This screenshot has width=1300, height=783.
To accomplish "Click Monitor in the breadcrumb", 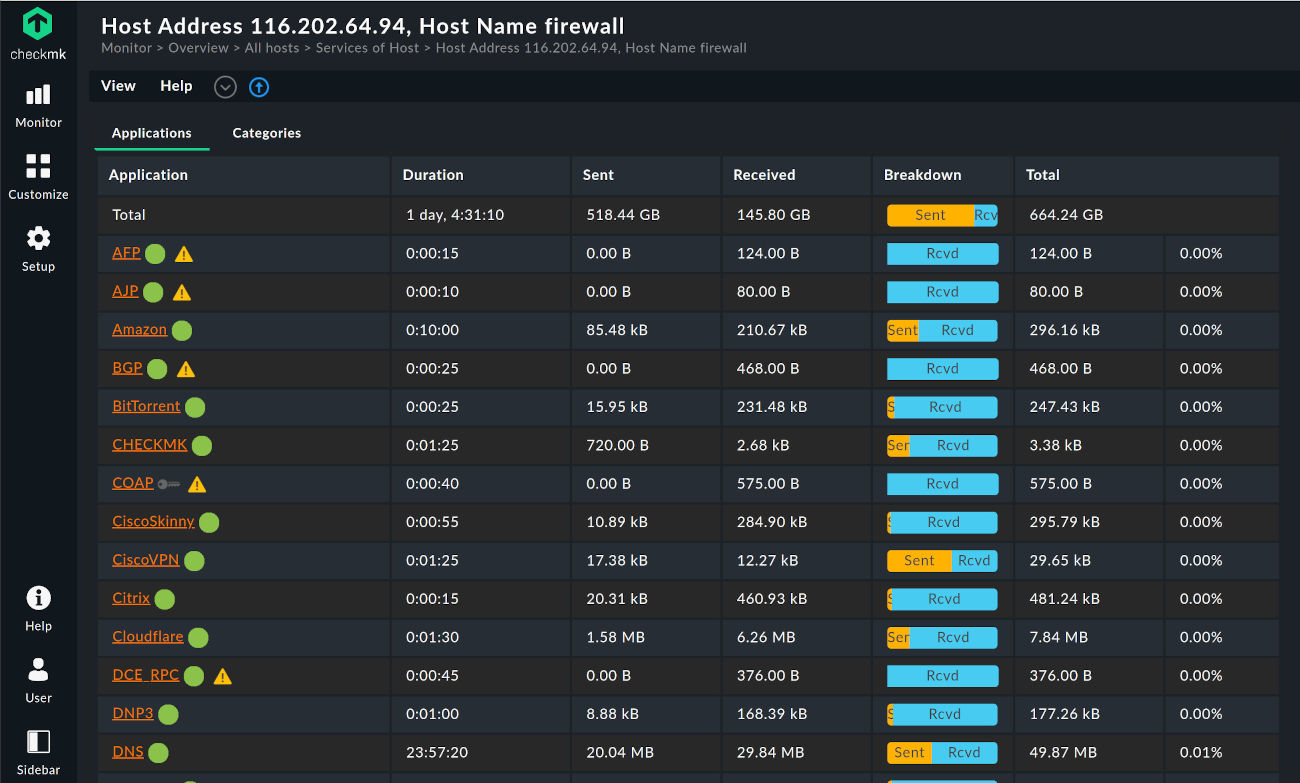I will coord(127,48).
